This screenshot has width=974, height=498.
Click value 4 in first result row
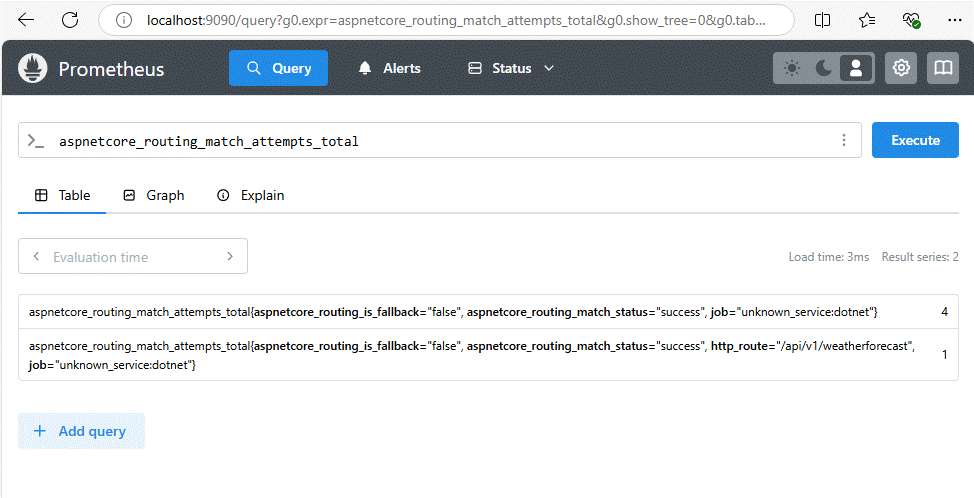[944, 312]
